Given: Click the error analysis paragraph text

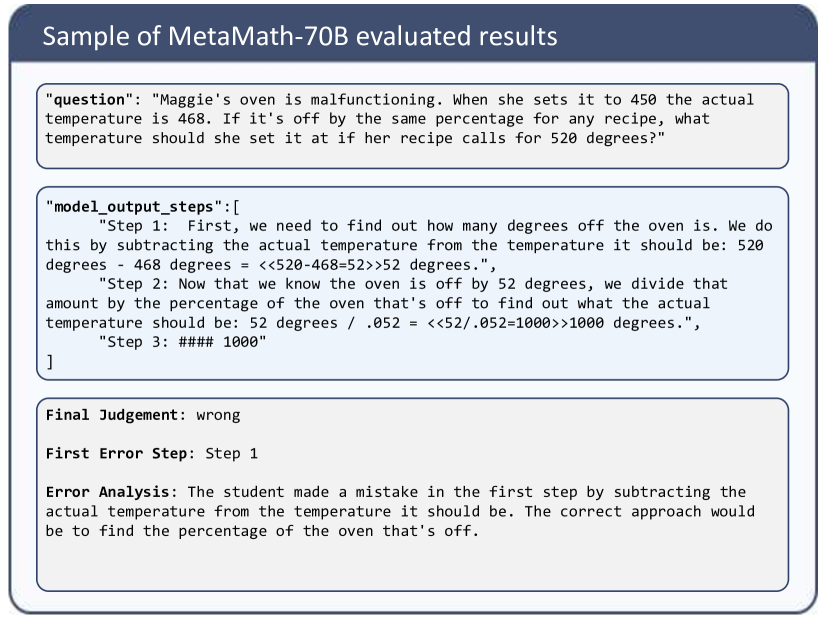Looking at the screenshot, I should pyautogui.click(x=400, y=511).
